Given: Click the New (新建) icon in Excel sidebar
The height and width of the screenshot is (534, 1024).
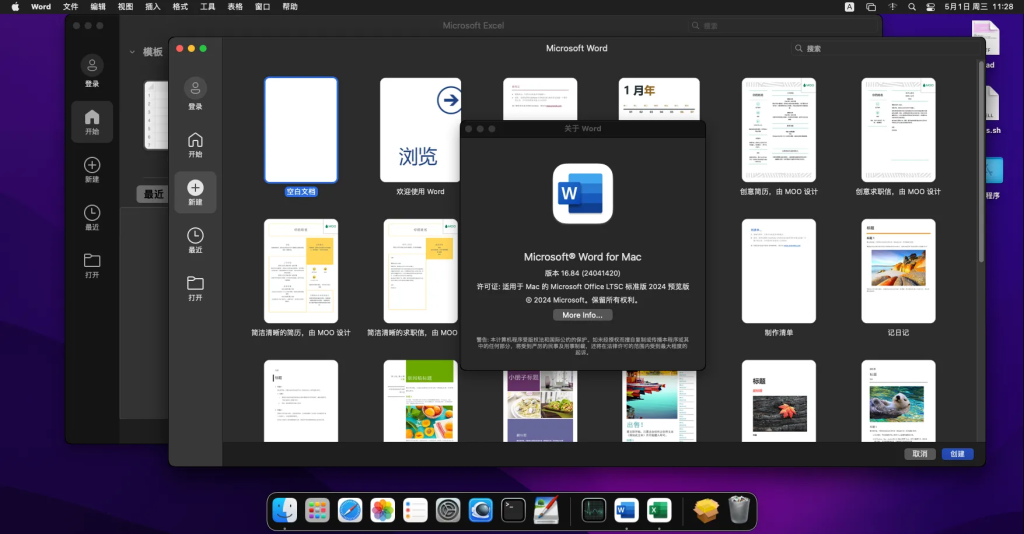Looking at the screenshot, I should click(x=92, y=165).
